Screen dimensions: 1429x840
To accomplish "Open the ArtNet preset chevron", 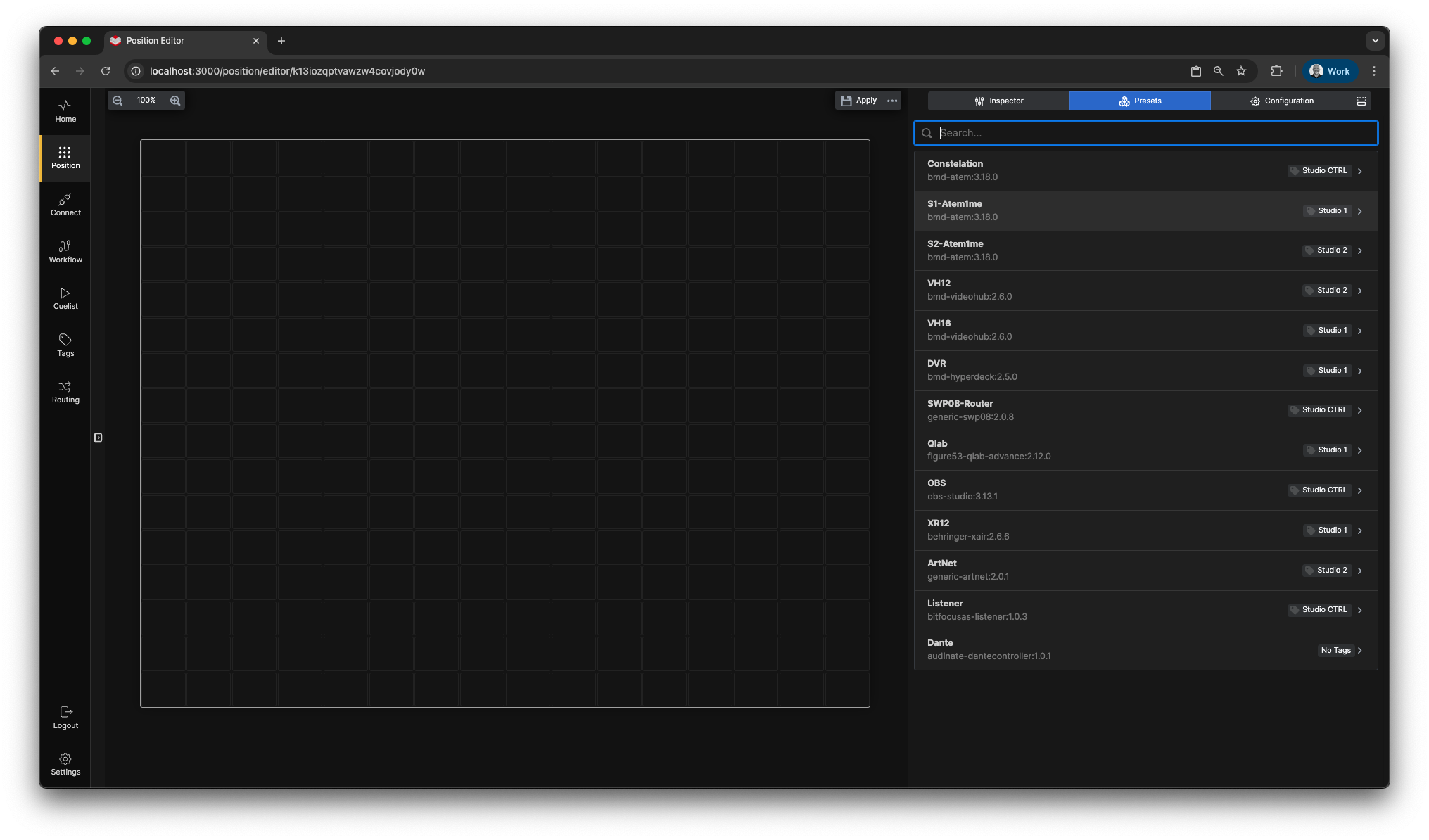I will point(1359,571).
